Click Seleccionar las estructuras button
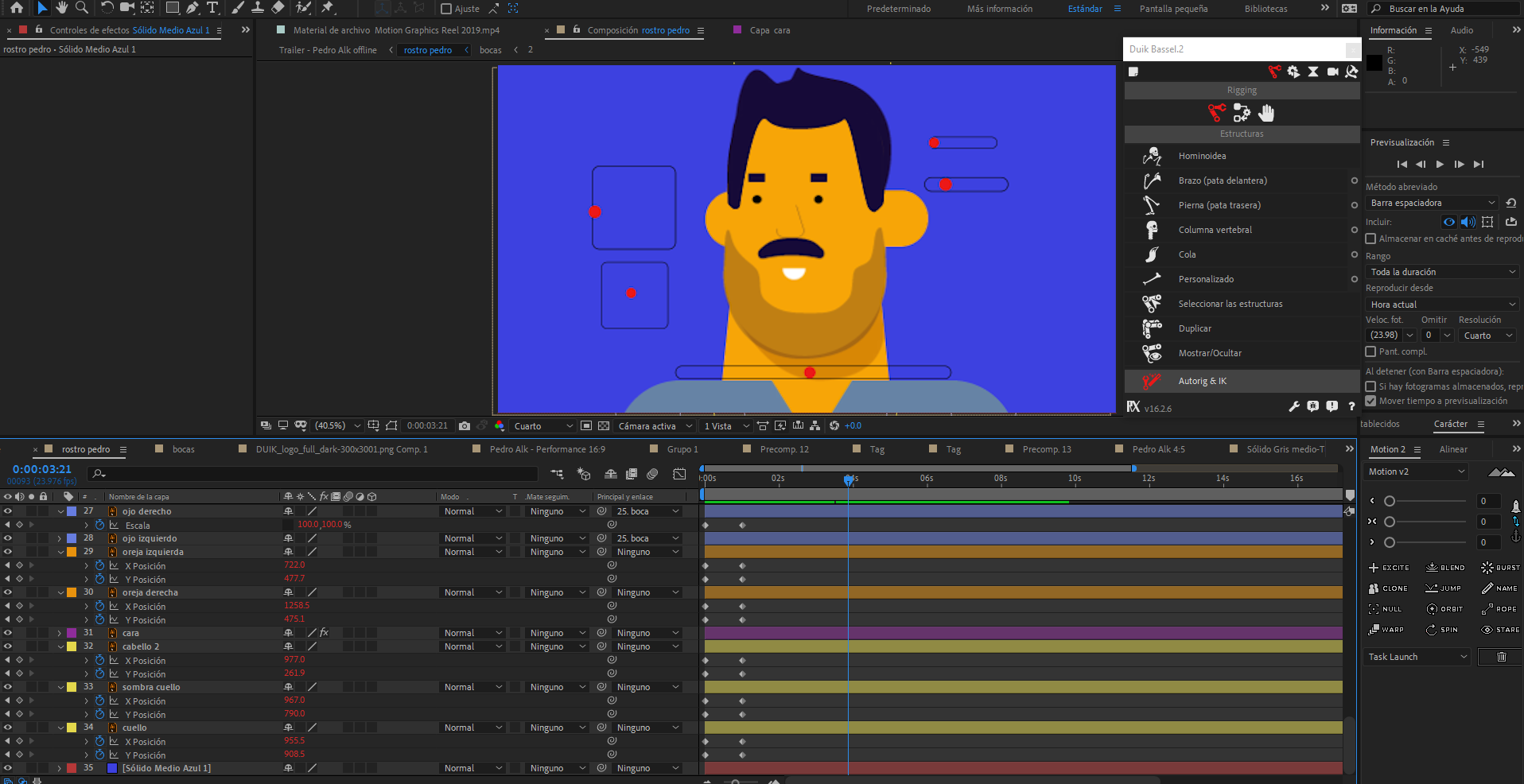The width and height of the screenshot is (1524, 784). click(x=1230, y=304)
